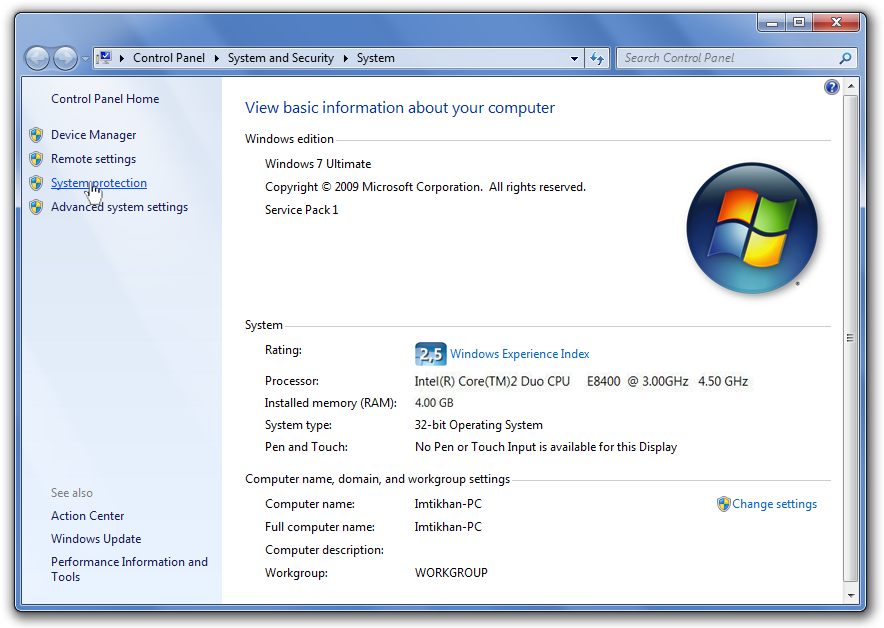Open Advanced system settings link
The width and height of the screenshot is (884, 628).
tap(120, 207)
